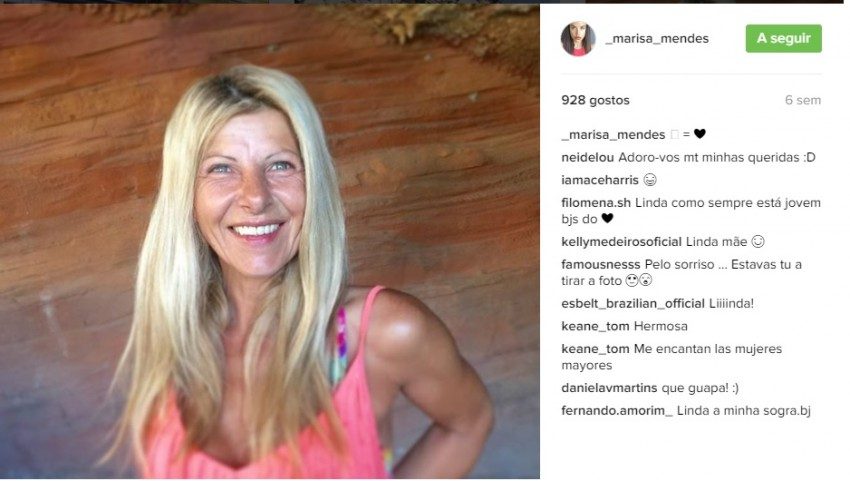
Task: Open keane_tom profile from Hermosa comment
Action: 595,326
